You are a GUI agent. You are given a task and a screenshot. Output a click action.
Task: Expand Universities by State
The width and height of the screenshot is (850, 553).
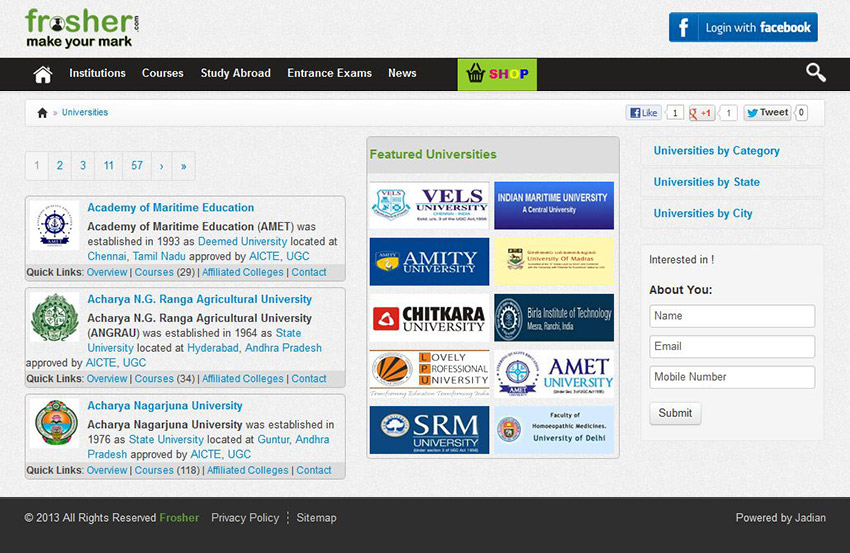(x=706, y=182)
